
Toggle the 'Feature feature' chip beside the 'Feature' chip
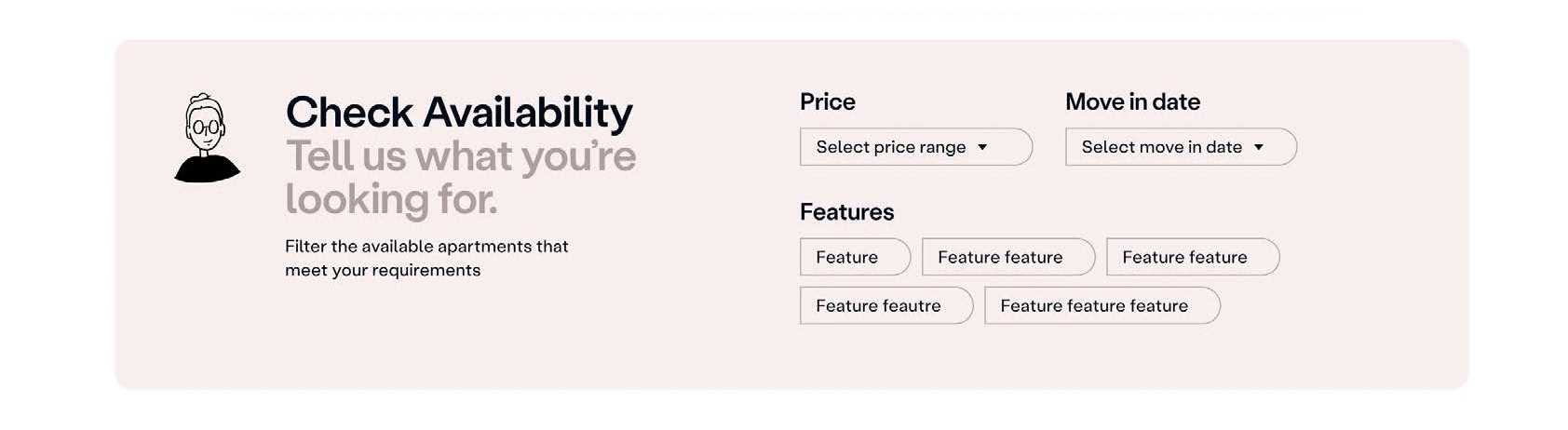[1007, 257]
